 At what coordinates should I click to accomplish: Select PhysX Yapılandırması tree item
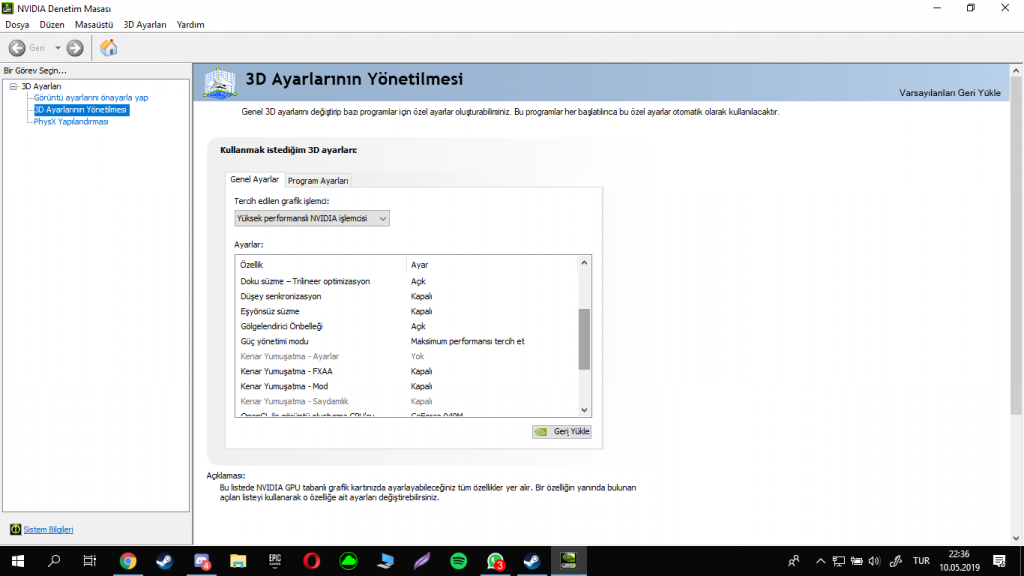point(71,122)
